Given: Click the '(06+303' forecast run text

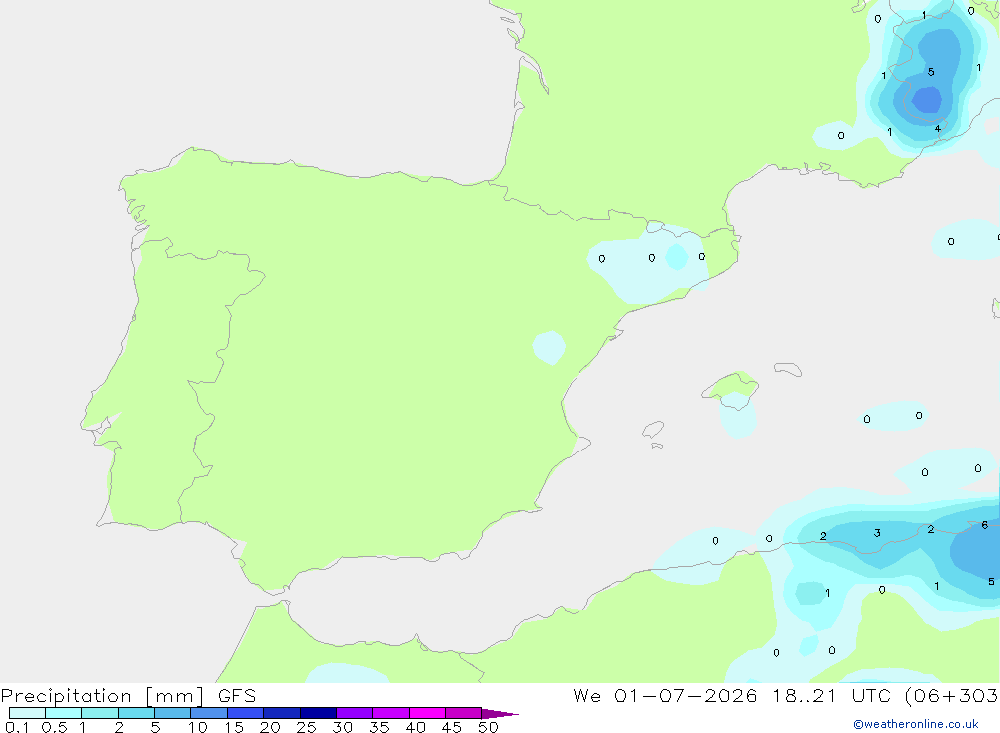Looking at the screenshot, I should 951,696.
